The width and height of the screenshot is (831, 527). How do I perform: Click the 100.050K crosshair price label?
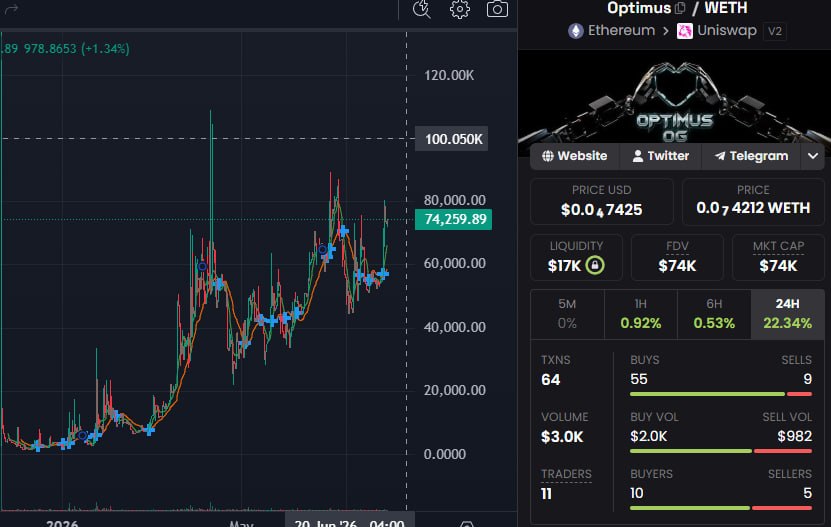pos(452,139)
